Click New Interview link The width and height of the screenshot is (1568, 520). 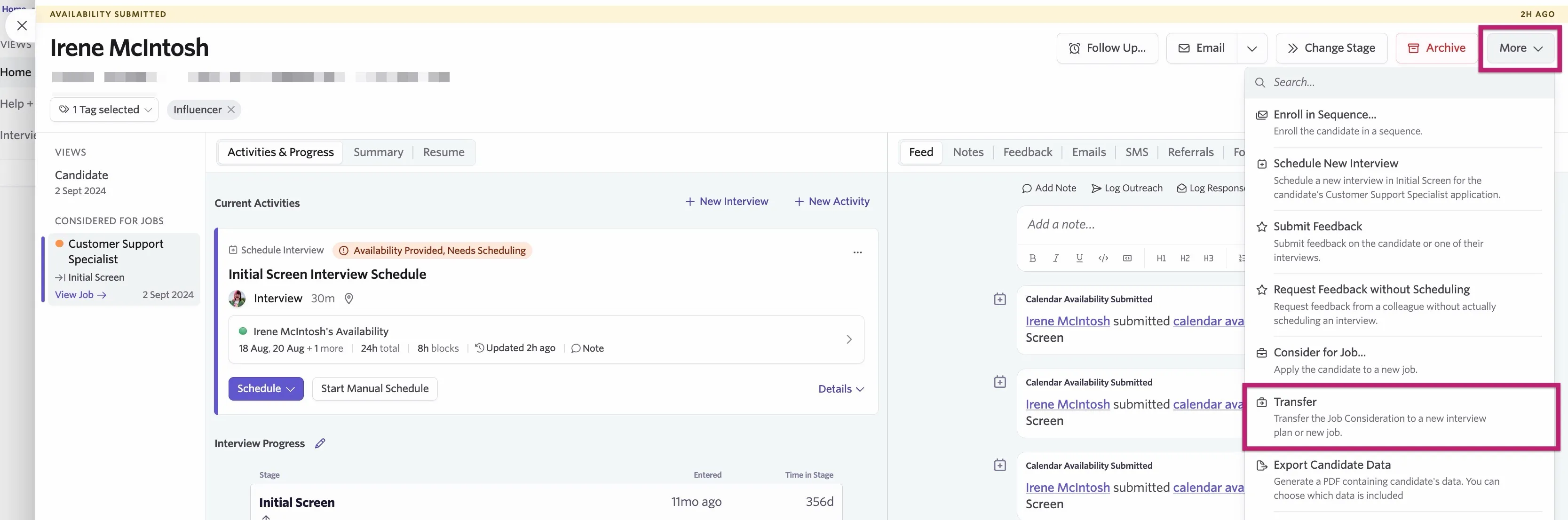point(727,201)
